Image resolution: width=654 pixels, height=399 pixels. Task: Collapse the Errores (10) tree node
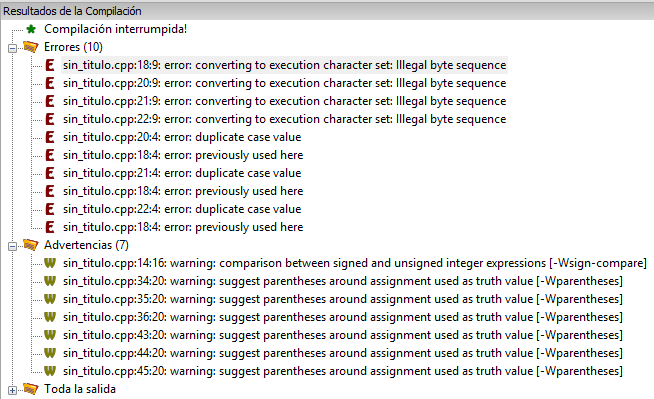12,48
